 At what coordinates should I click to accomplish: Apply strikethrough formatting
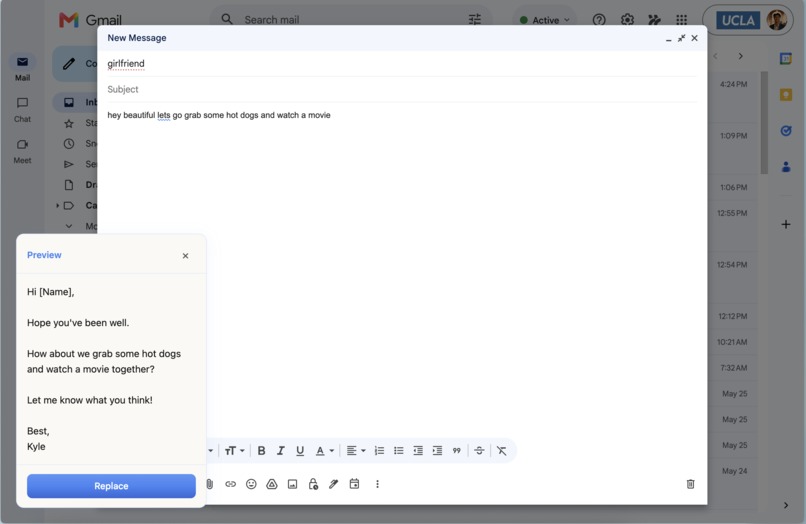(479, 451)
